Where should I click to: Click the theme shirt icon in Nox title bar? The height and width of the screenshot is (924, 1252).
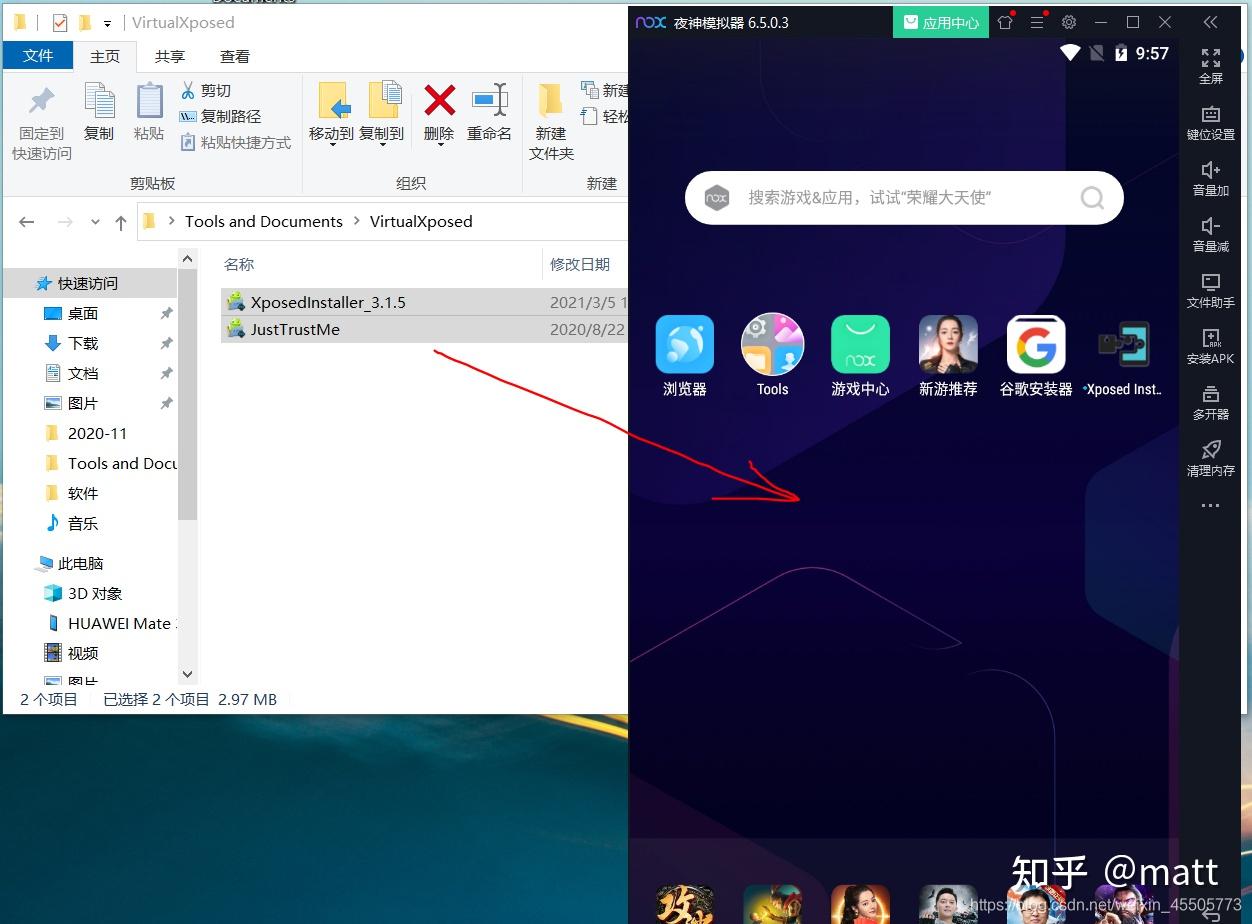[1005, 22]
